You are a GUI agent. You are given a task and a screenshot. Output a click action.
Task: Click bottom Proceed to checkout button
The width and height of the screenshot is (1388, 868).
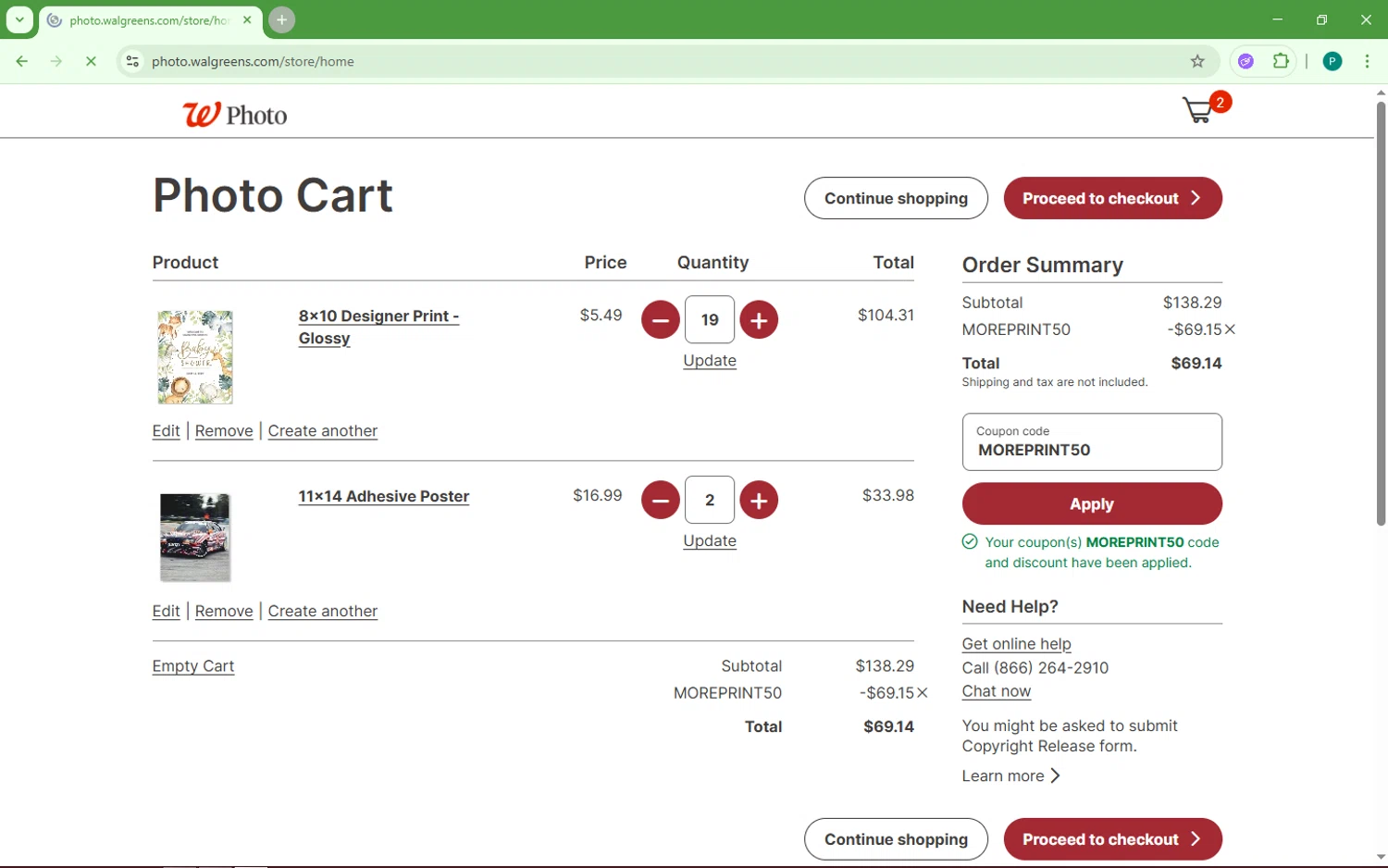click(1112, 839)
